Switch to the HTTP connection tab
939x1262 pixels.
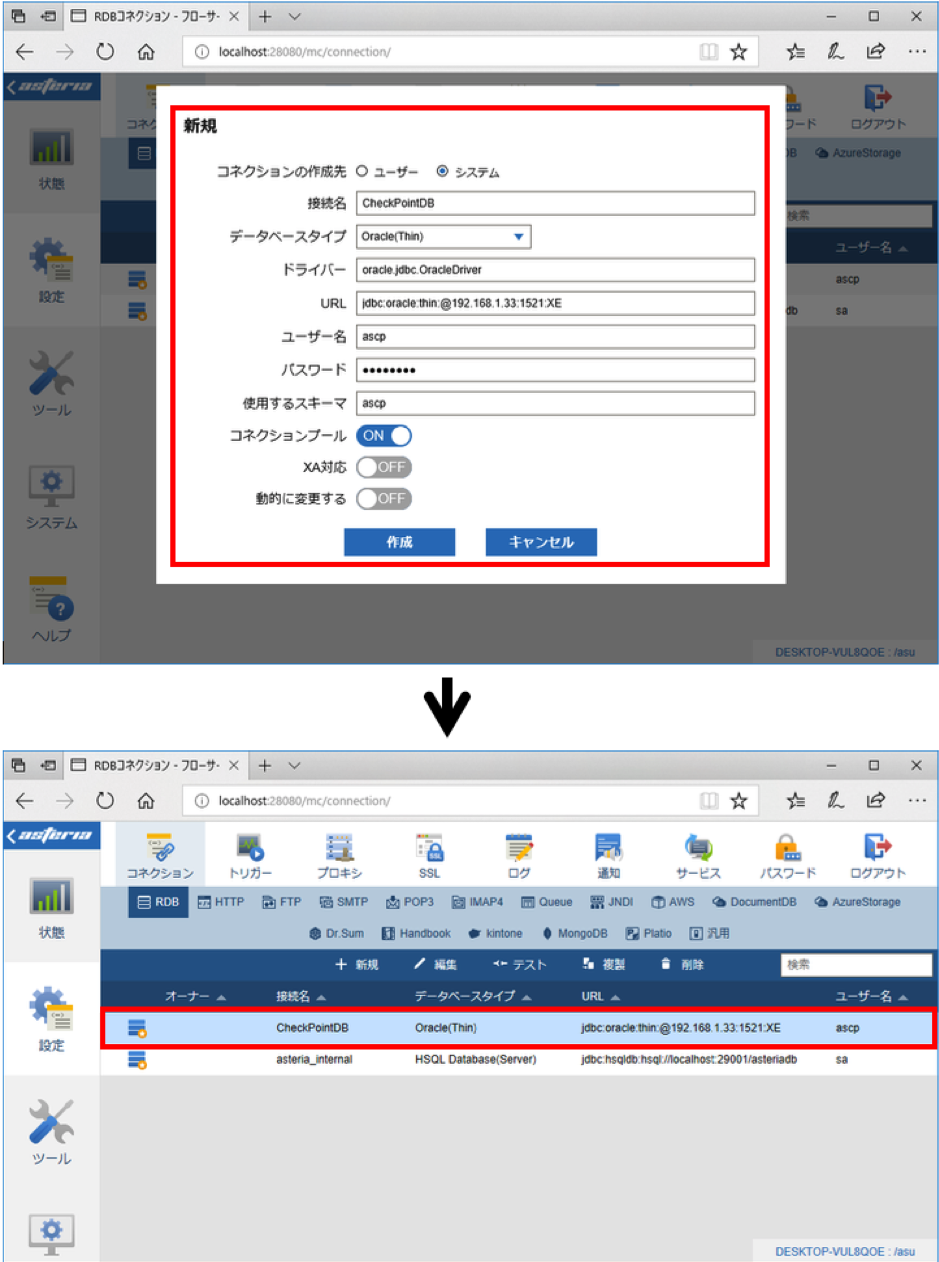click(x=221, y=902)
